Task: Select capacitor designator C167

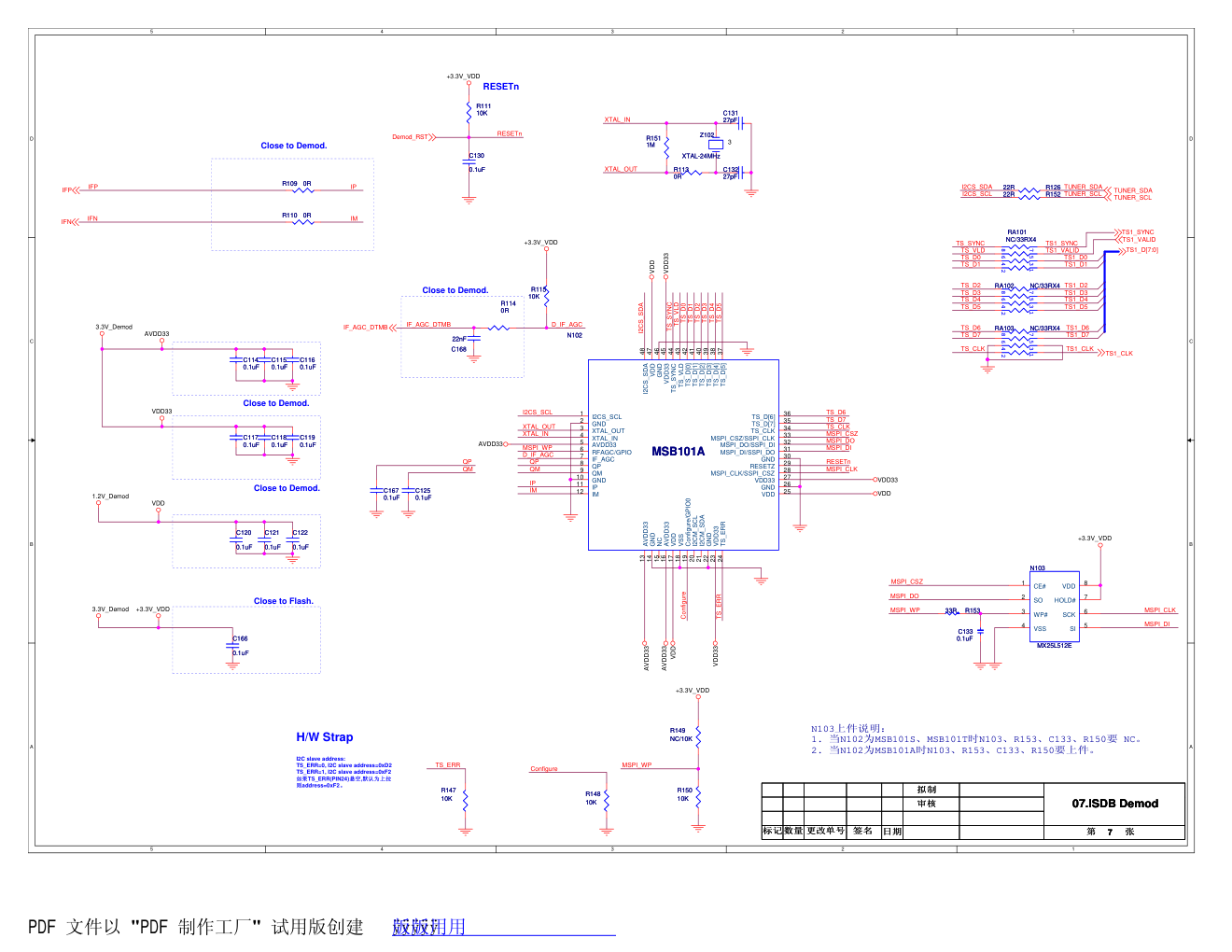Action: tap(391, 491)
